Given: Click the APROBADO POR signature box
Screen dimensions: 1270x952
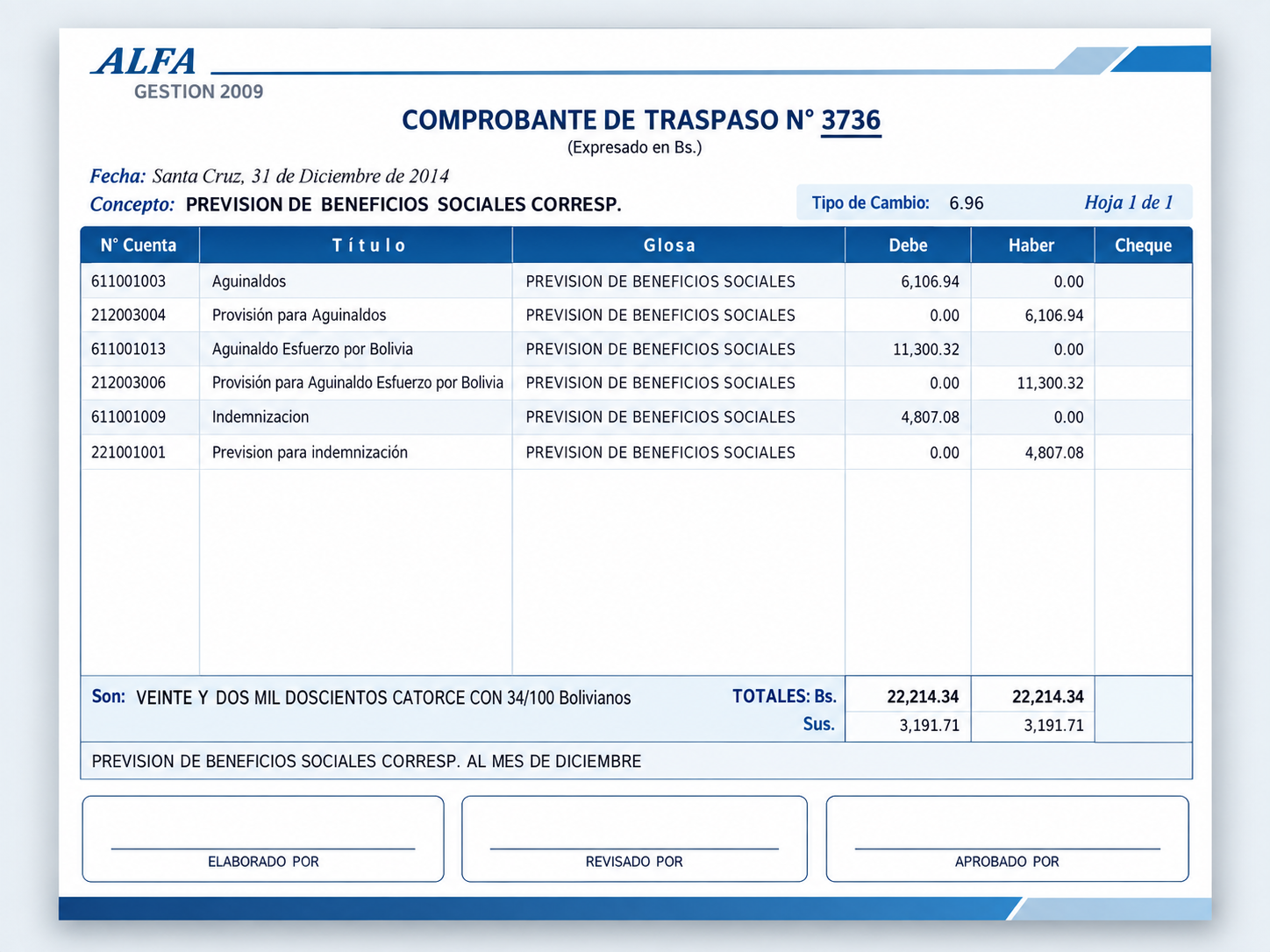Looking at the screenshot, I should 1007,839.
